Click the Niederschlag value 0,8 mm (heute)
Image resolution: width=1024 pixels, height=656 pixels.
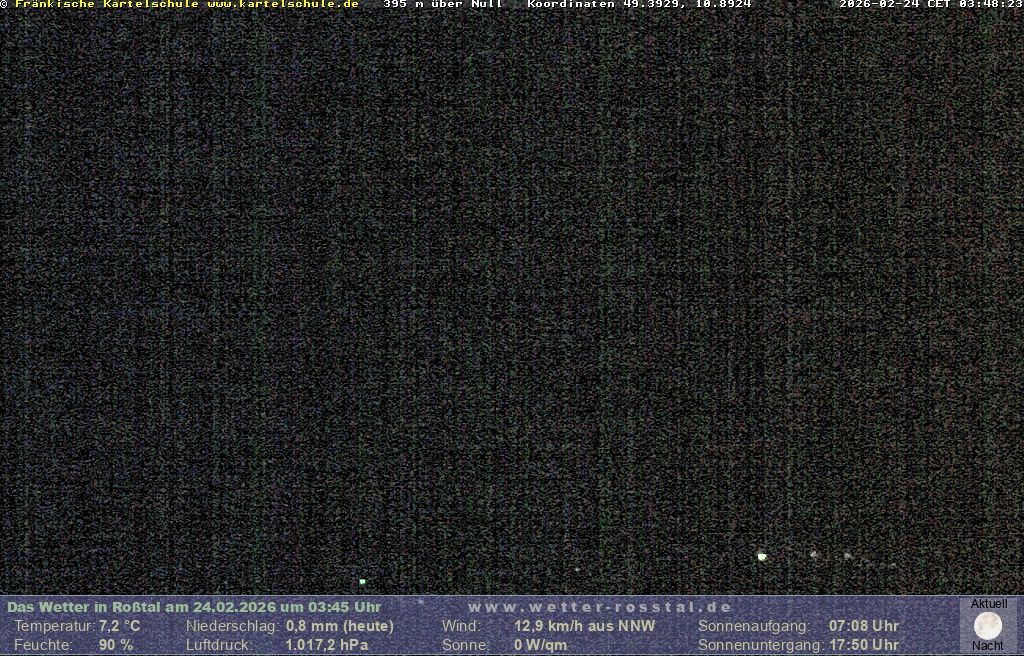[x=340, y=626]
